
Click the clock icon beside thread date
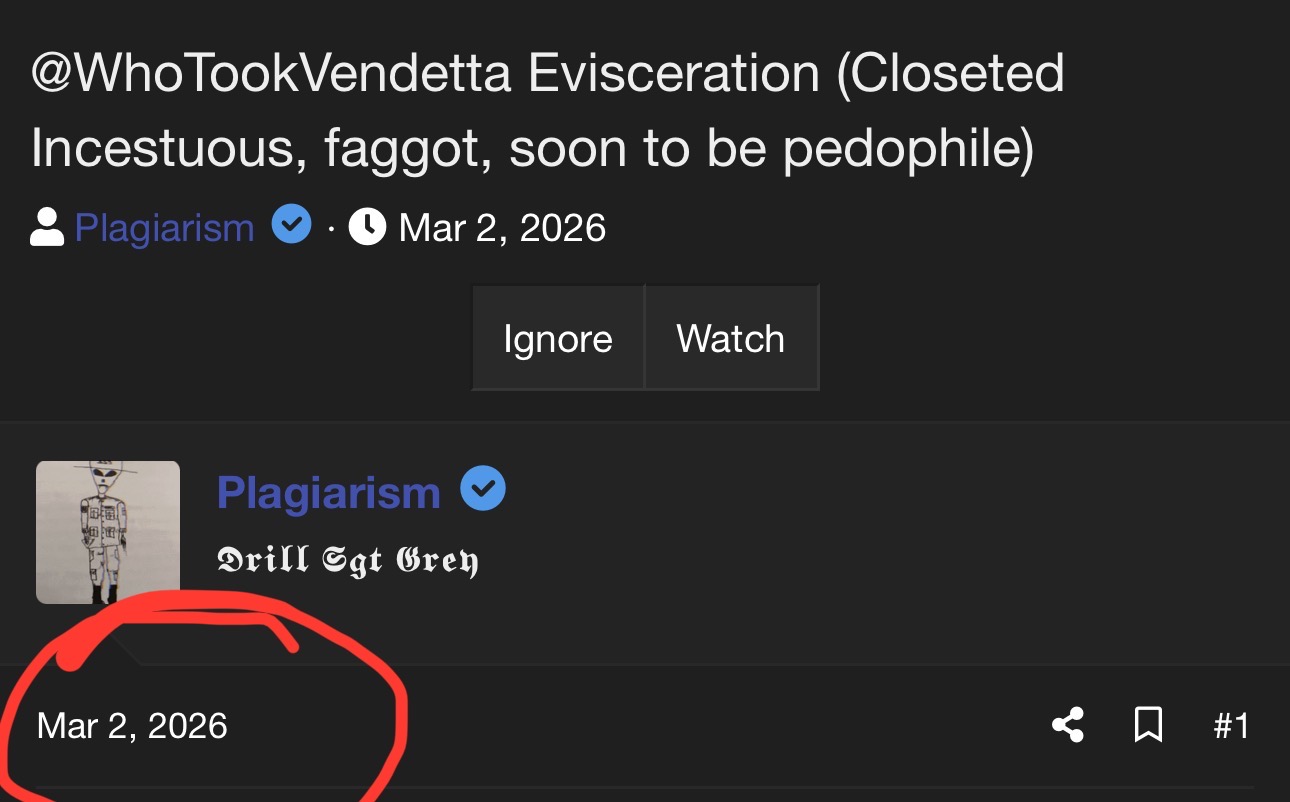(x=367, y=228)
